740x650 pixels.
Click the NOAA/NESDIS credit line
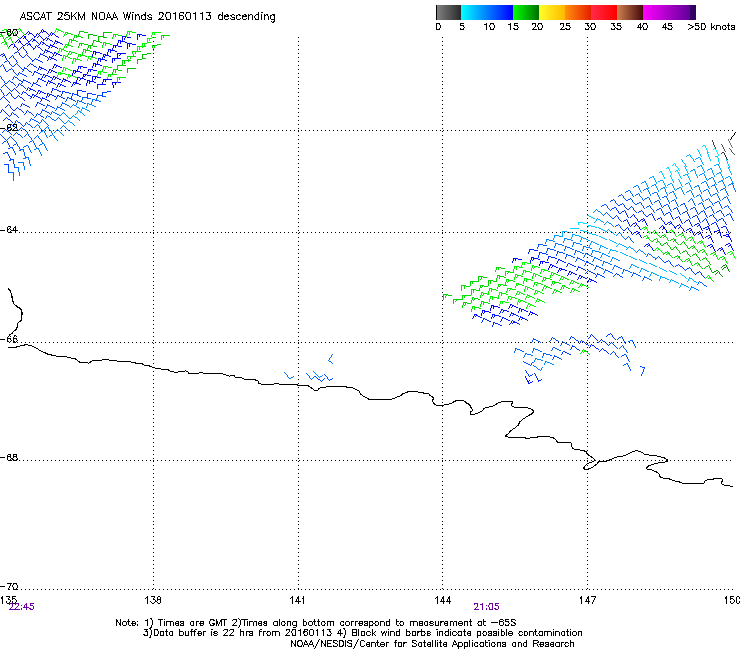point(432,644)
